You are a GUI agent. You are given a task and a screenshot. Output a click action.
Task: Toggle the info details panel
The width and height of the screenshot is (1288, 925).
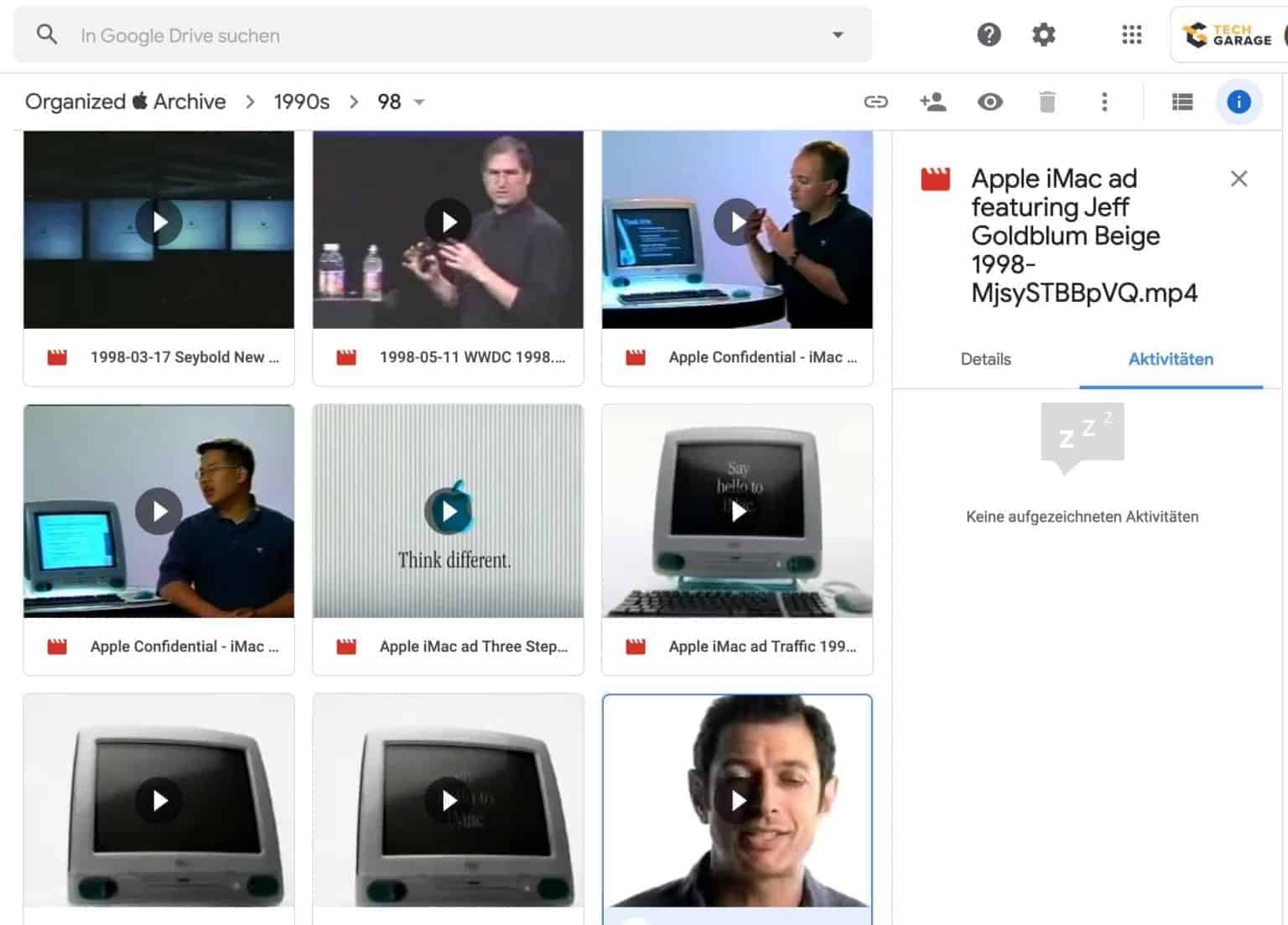1238,101
